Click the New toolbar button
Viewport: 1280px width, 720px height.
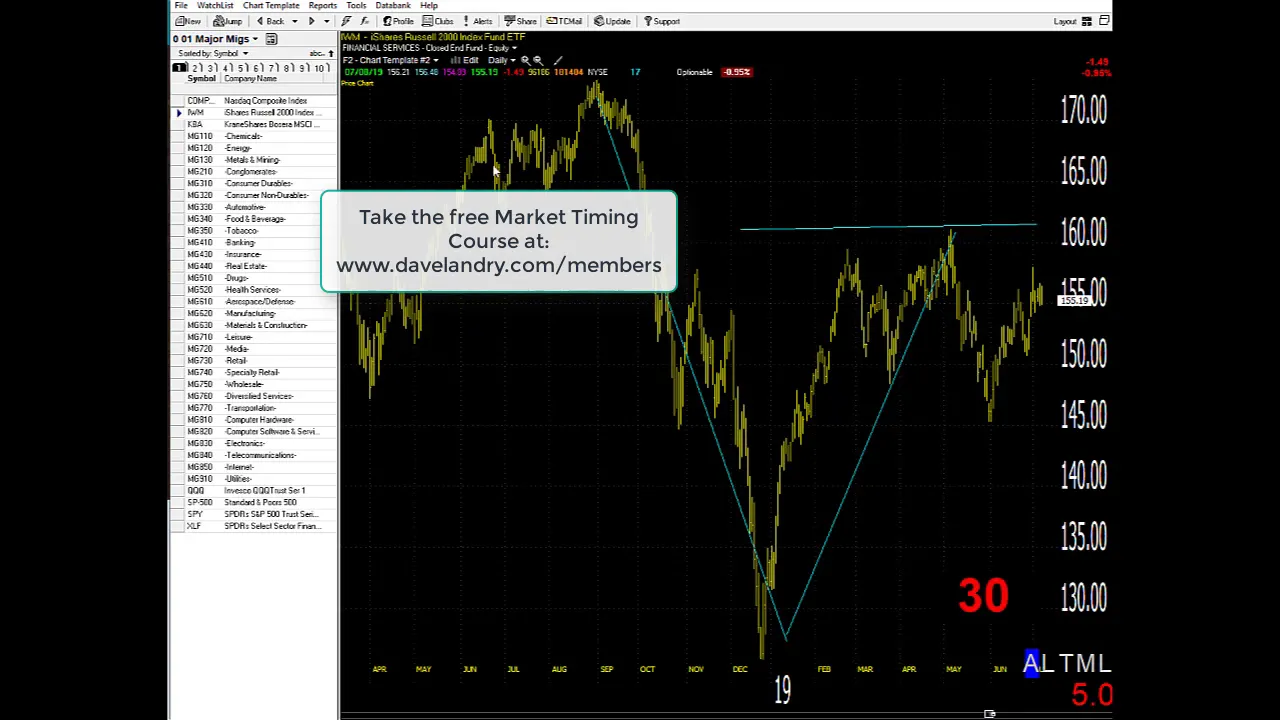[x=188, y=21]
